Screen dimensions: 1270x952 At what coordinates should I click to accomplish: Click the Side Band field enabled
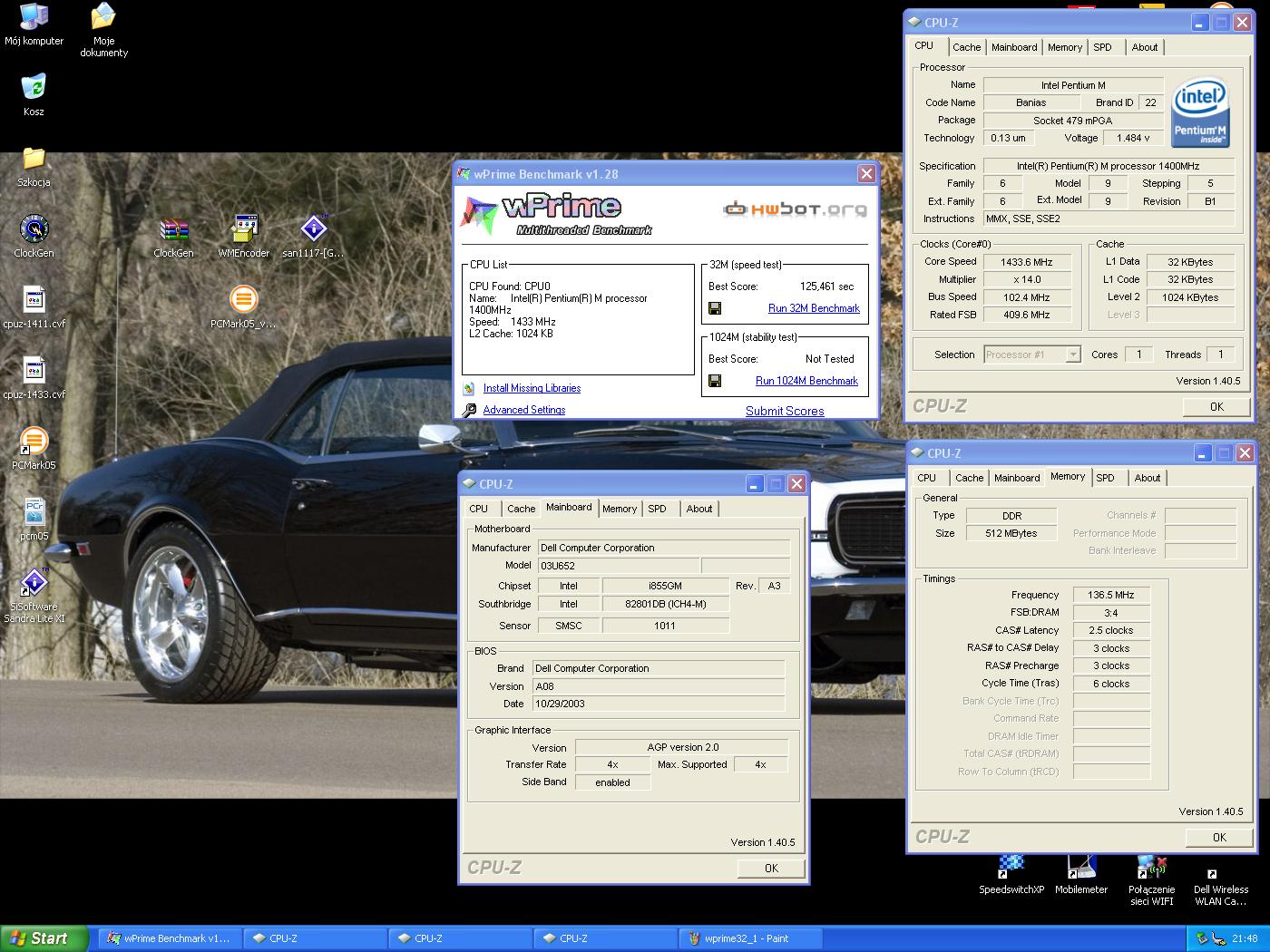pyautogui.click(x=613, y=782)
